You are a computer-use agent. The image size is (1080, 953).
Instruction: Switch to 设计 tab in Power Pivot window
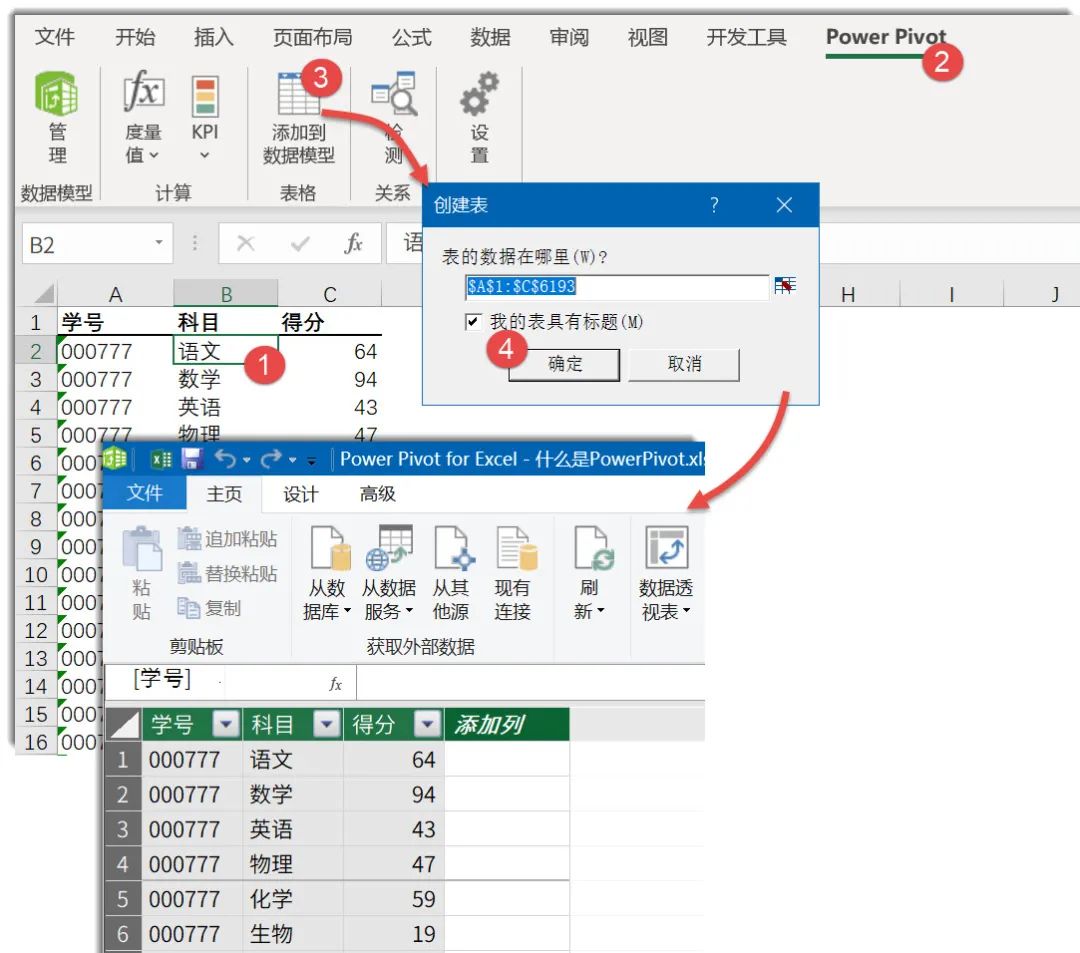click(301, 494)
